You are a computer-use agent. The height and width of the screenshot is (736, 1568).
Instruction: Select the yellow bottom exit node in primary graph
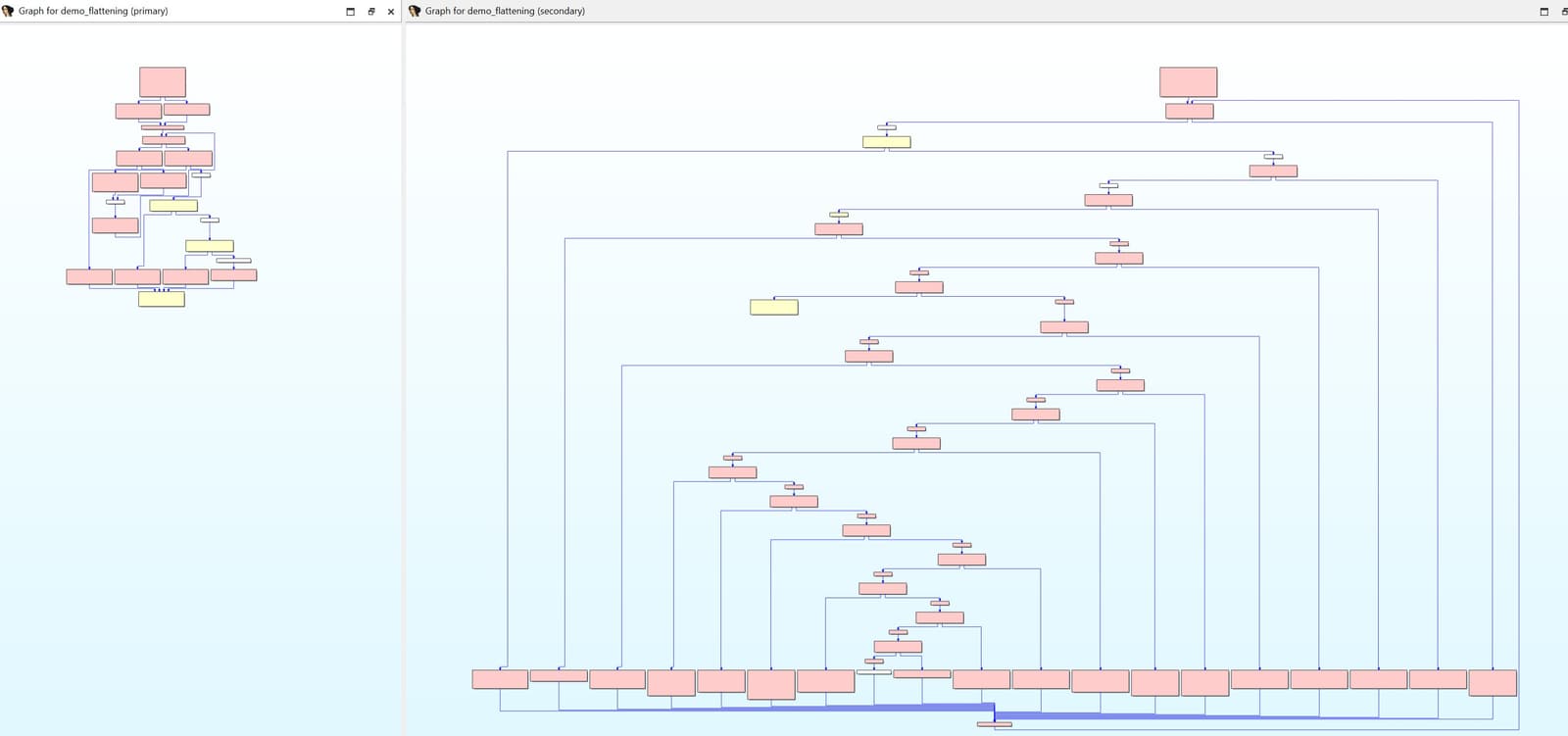coord(162,299)
